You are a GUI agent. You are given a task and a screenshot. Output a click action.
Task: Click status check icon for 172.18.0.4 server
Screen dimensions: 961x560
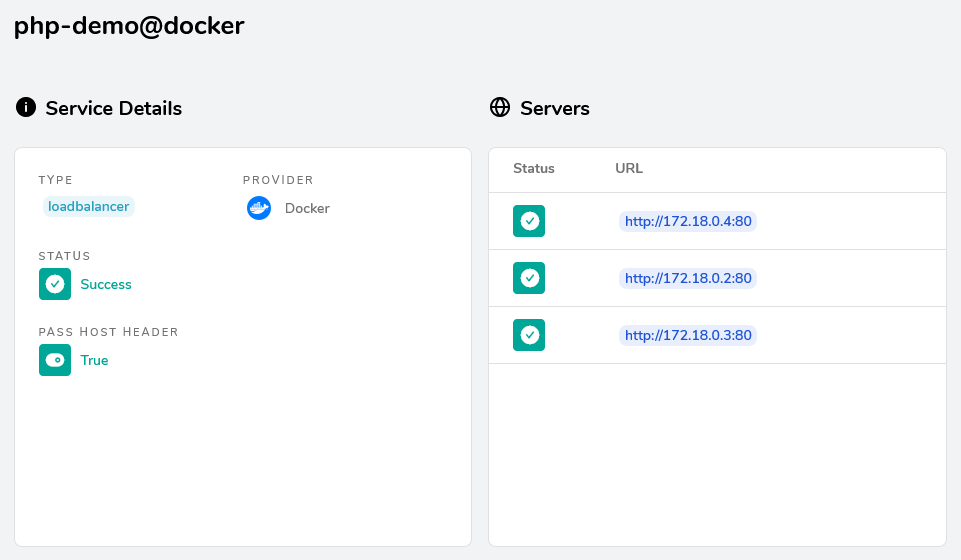click(529, 221)
